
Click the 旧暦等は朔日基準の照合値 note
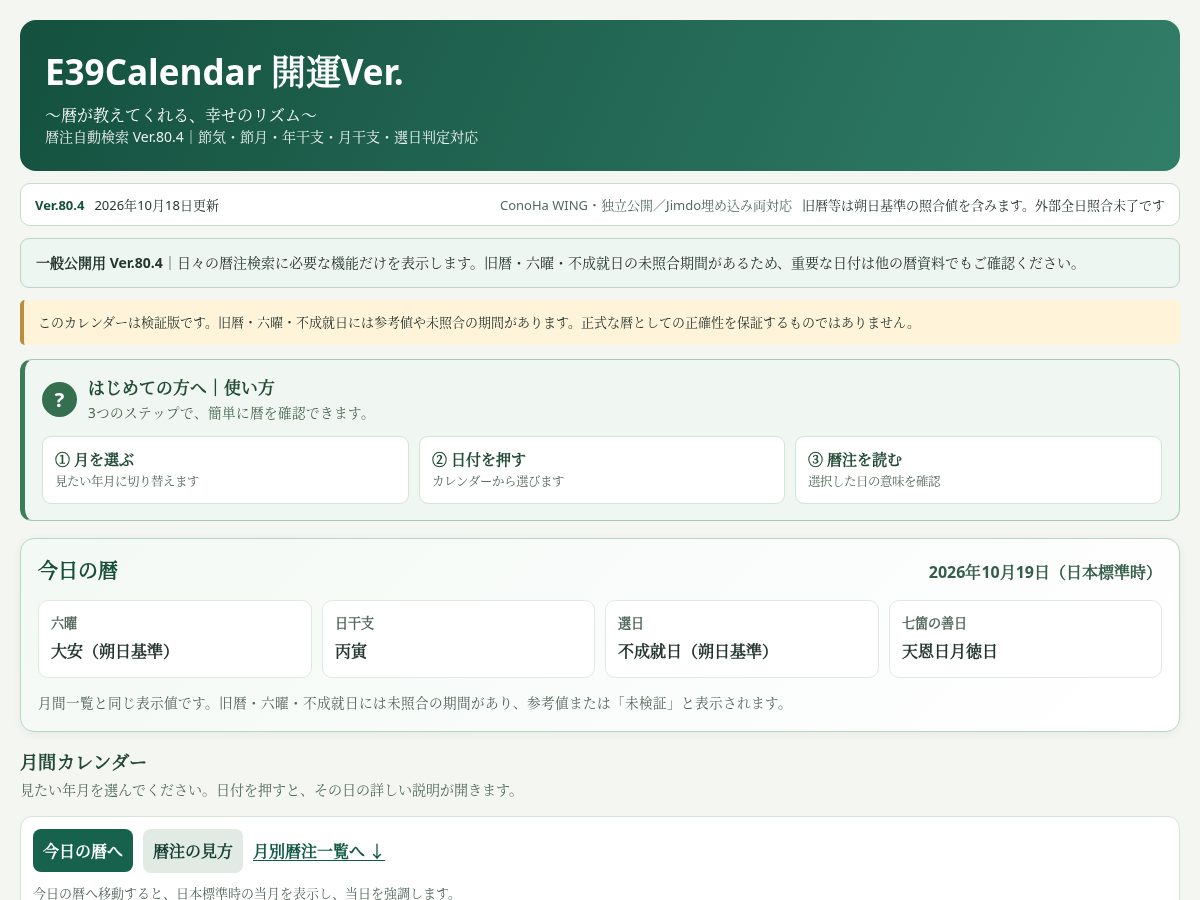pos(983,206)
